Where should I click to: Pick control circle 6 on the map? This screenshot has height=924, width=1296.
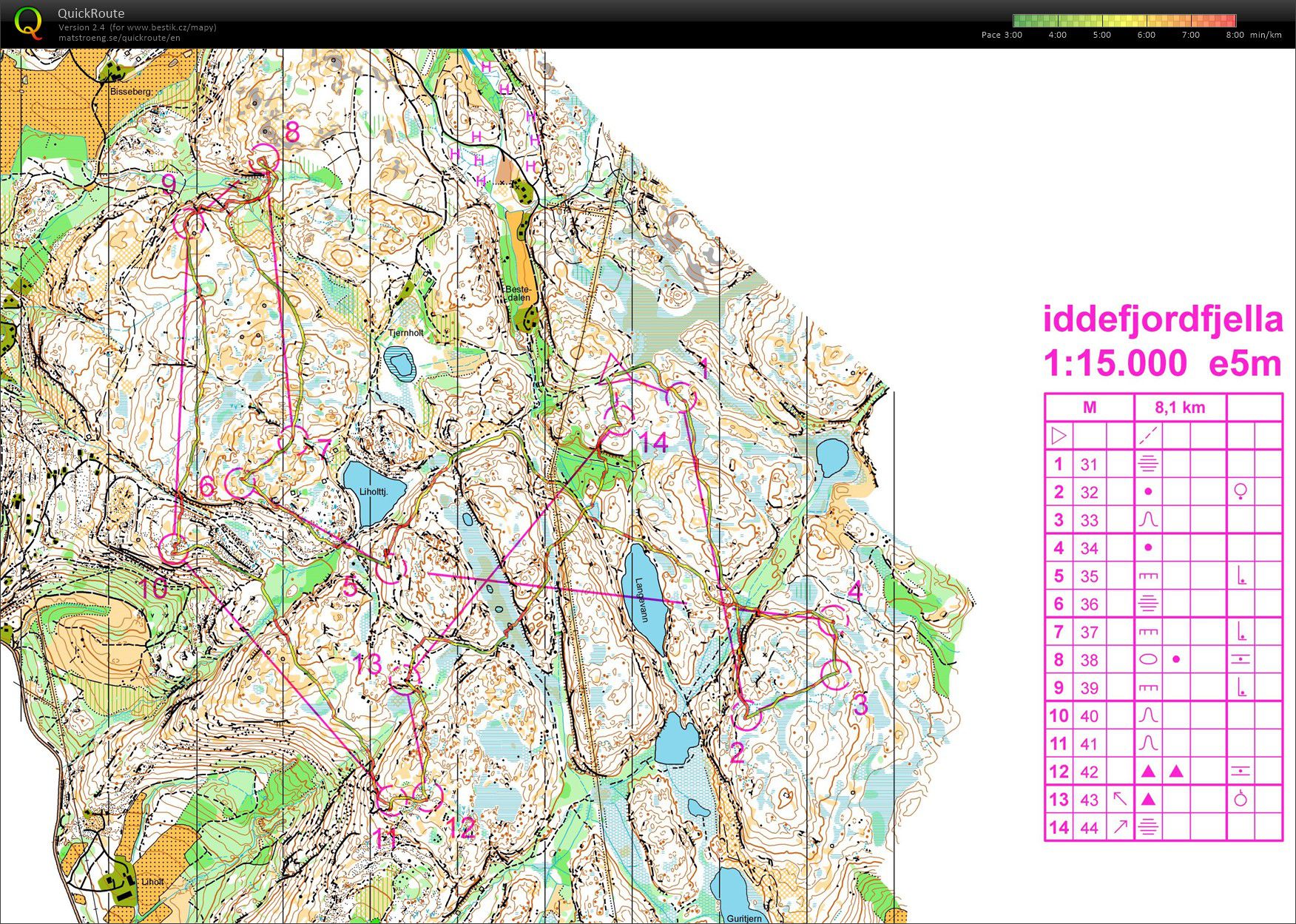click(x=240, y=483)
